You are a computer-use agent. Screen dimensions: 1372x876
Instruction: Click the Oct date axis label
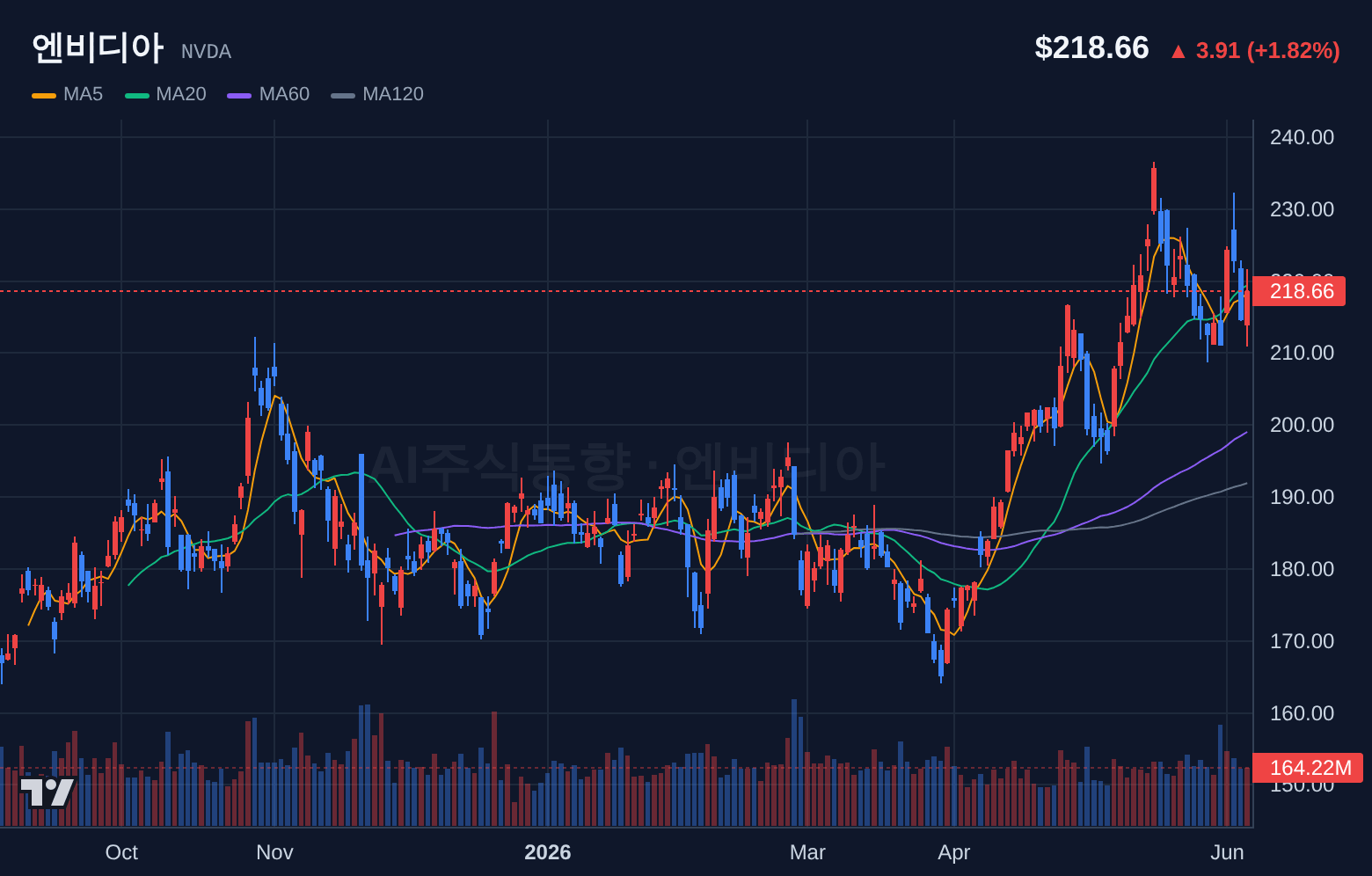pyautogui.click(x=121, y=852)
